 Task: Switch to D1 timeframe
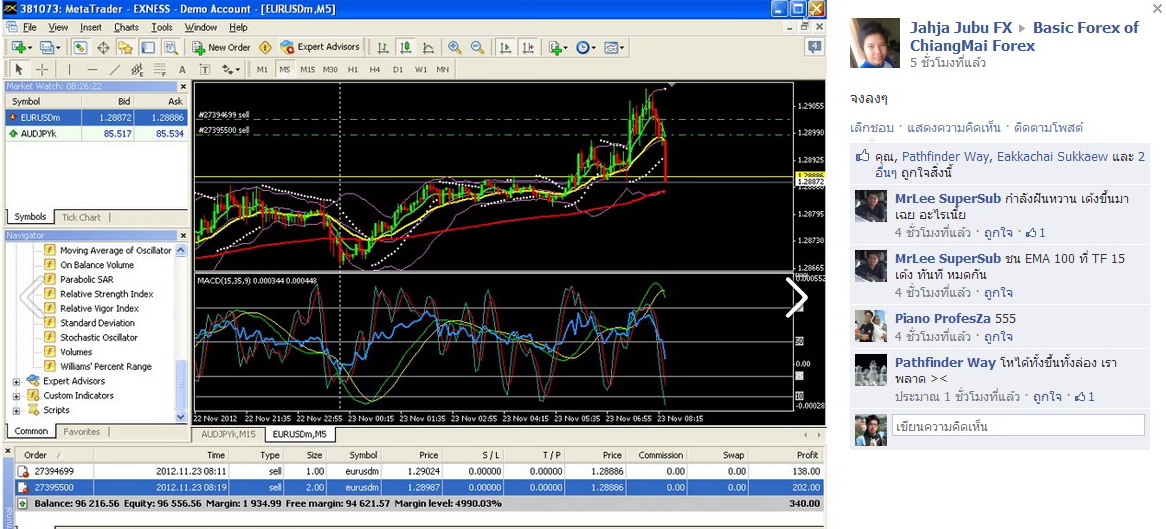tap(398, 69)
